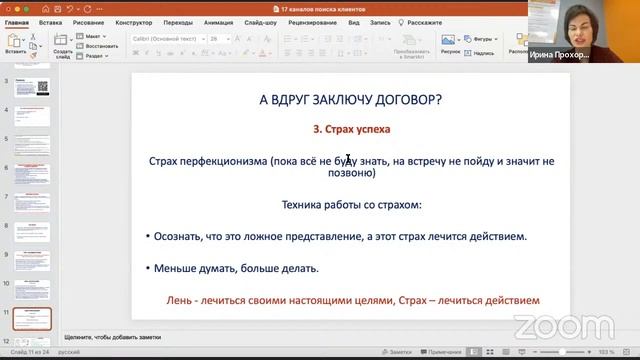Click the bullet Меньше думать, больше делать.
The width and height of the screenshot is (640, 360).
point(236,269)
